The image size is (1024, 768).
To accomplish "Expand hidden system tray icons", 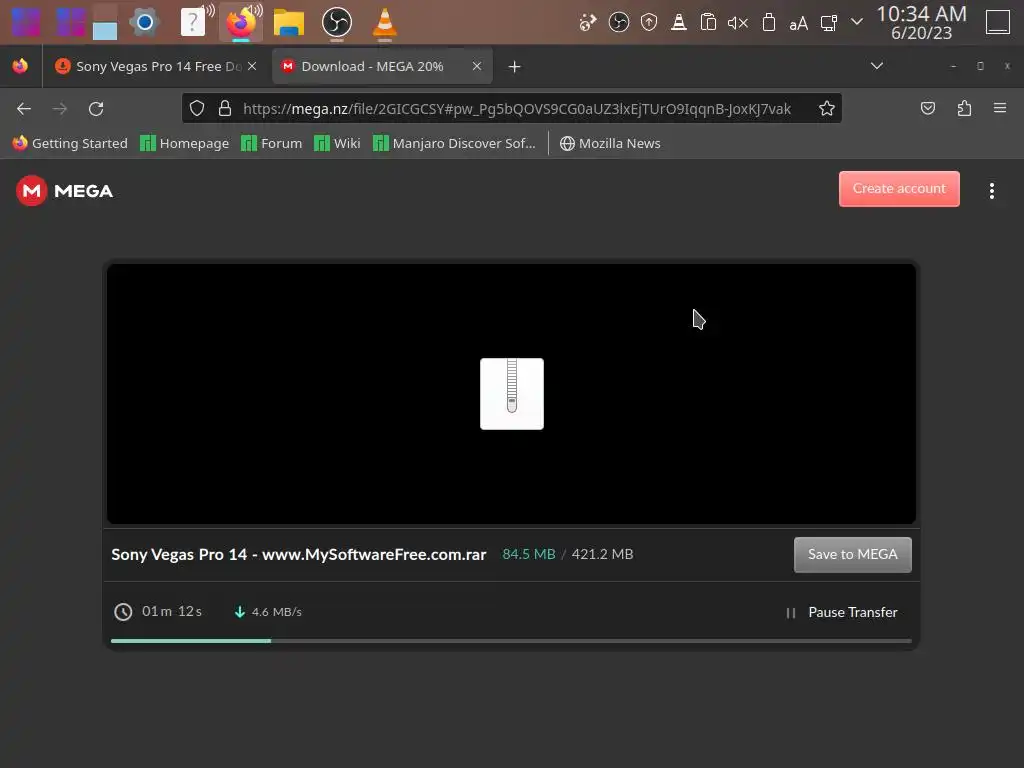I will pyautogui.click(x=857, y=22).
